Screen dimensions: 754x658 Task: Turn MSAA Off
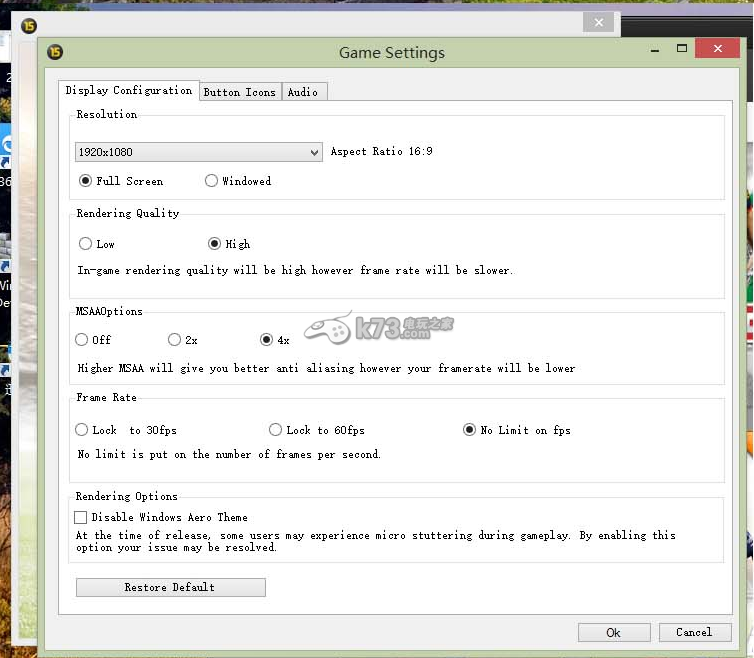[x=82, y=340]
